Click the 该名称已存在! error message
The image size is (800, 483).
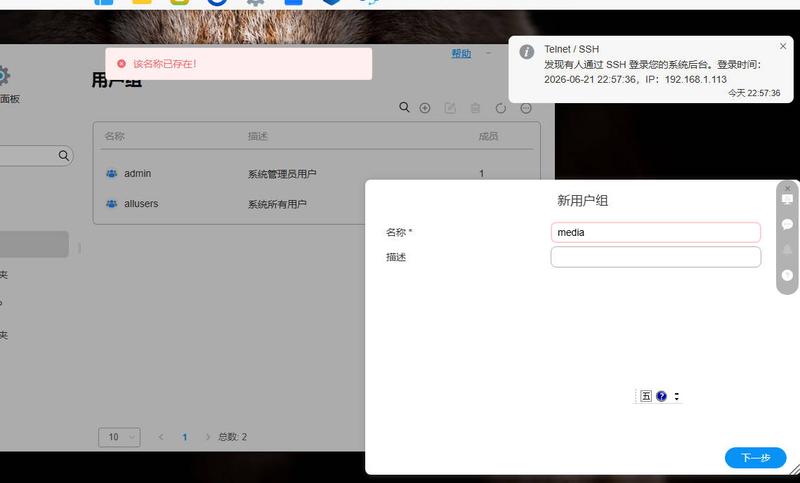pyautogui.click(x=165, y=64)
